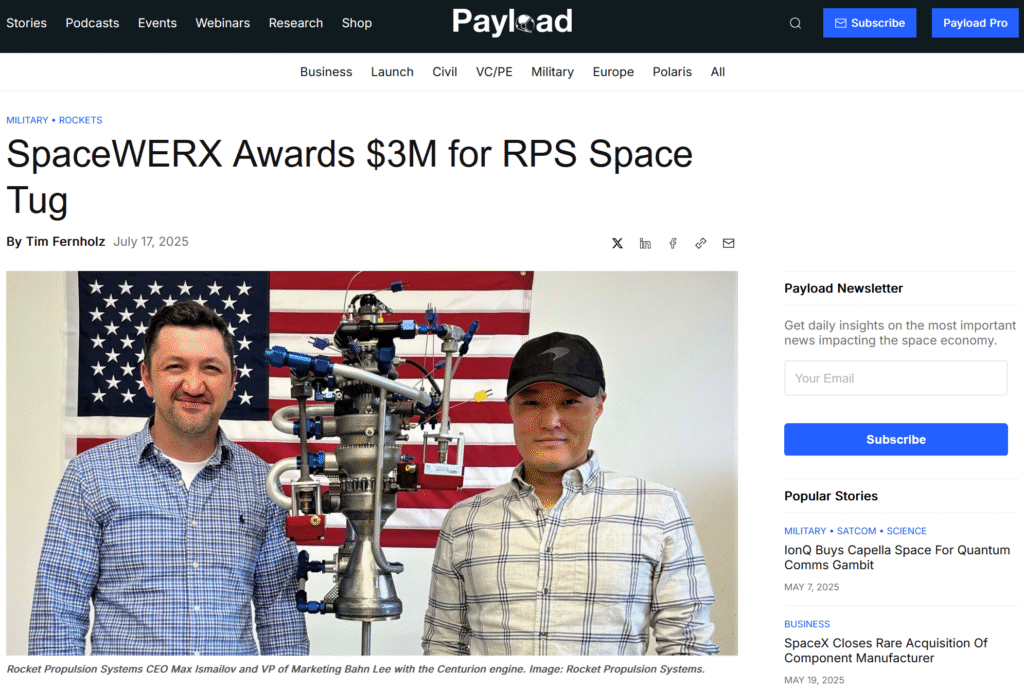Image resolution: width=1024 pixels, height=688 pixels.
Task: Share article on X
Action: [617, 243]
